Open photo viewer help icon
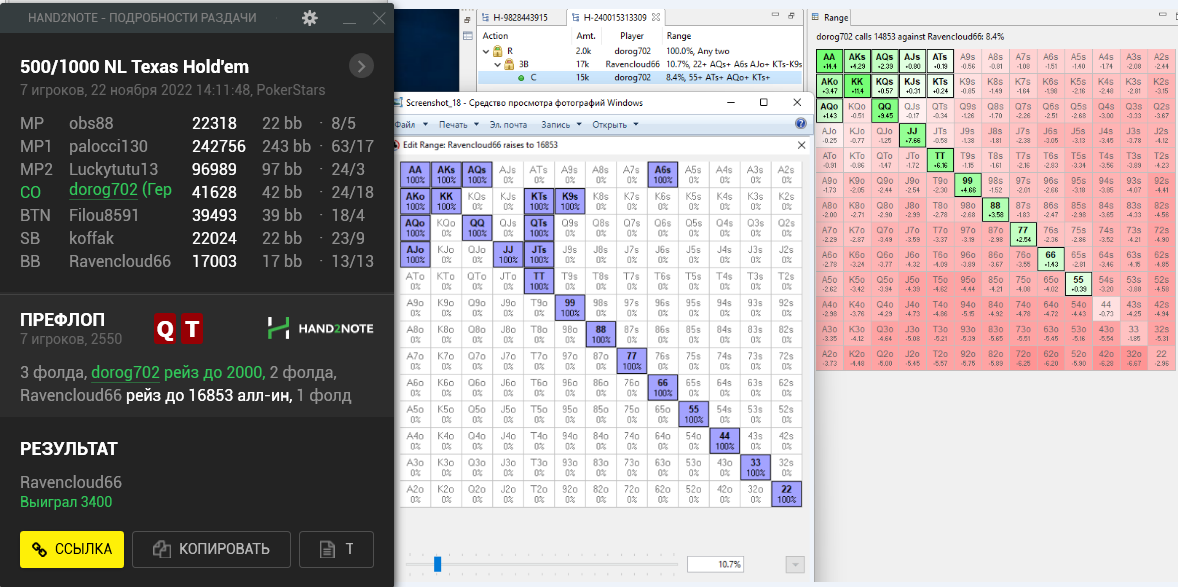The image size is (1178, 587). click(x=801, y=124)
